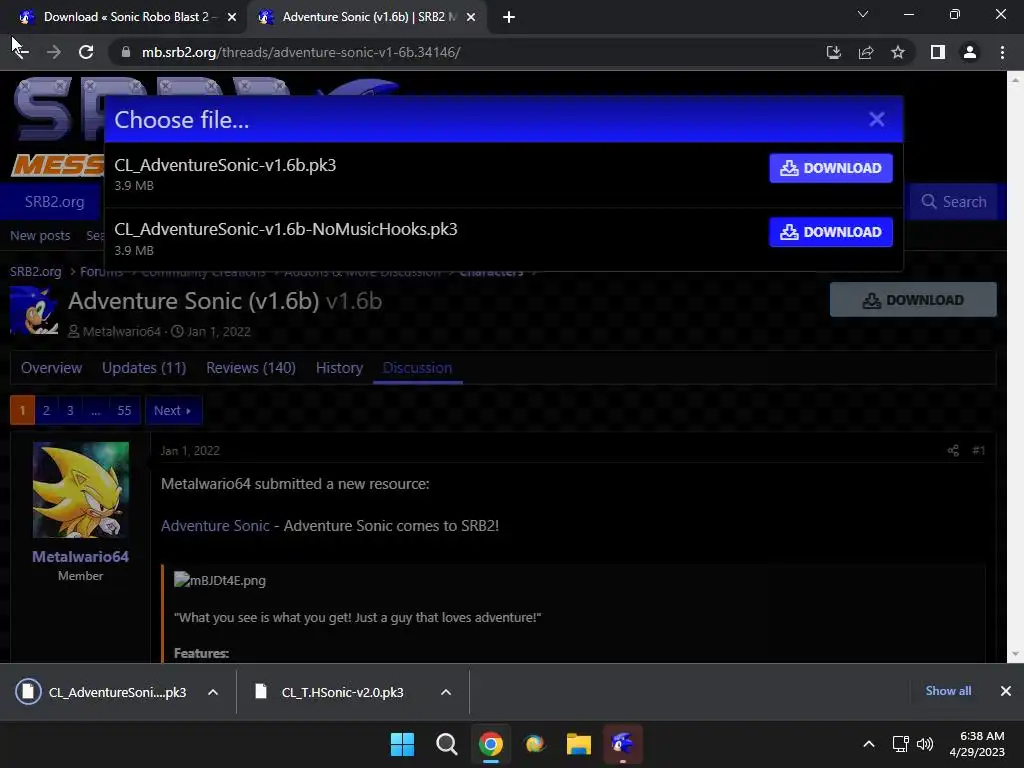
Task: Click Show all downloads
Action: [x=948, y=691]
